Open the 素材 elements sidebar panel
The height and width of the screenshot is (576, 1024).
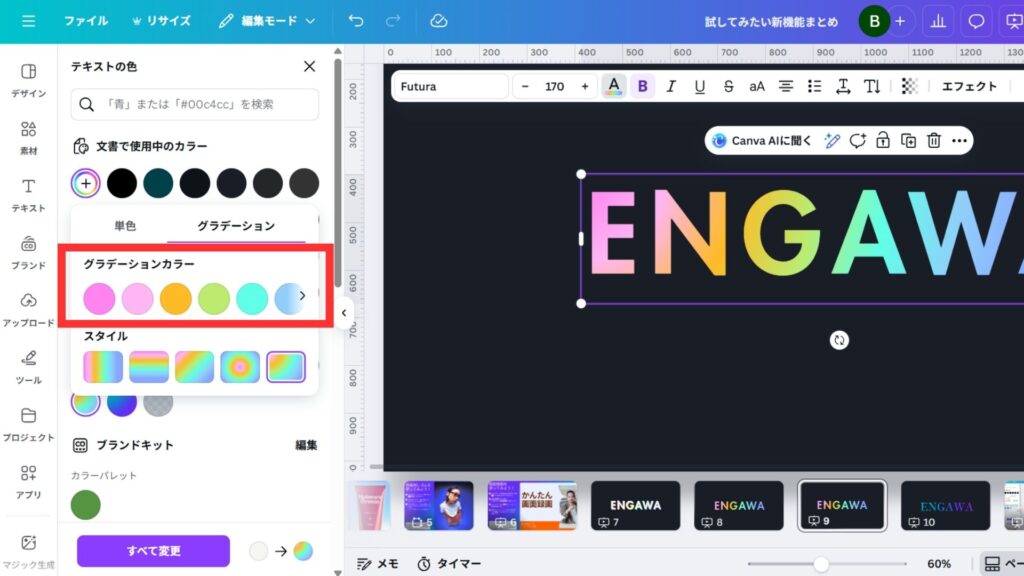[28, 137]
